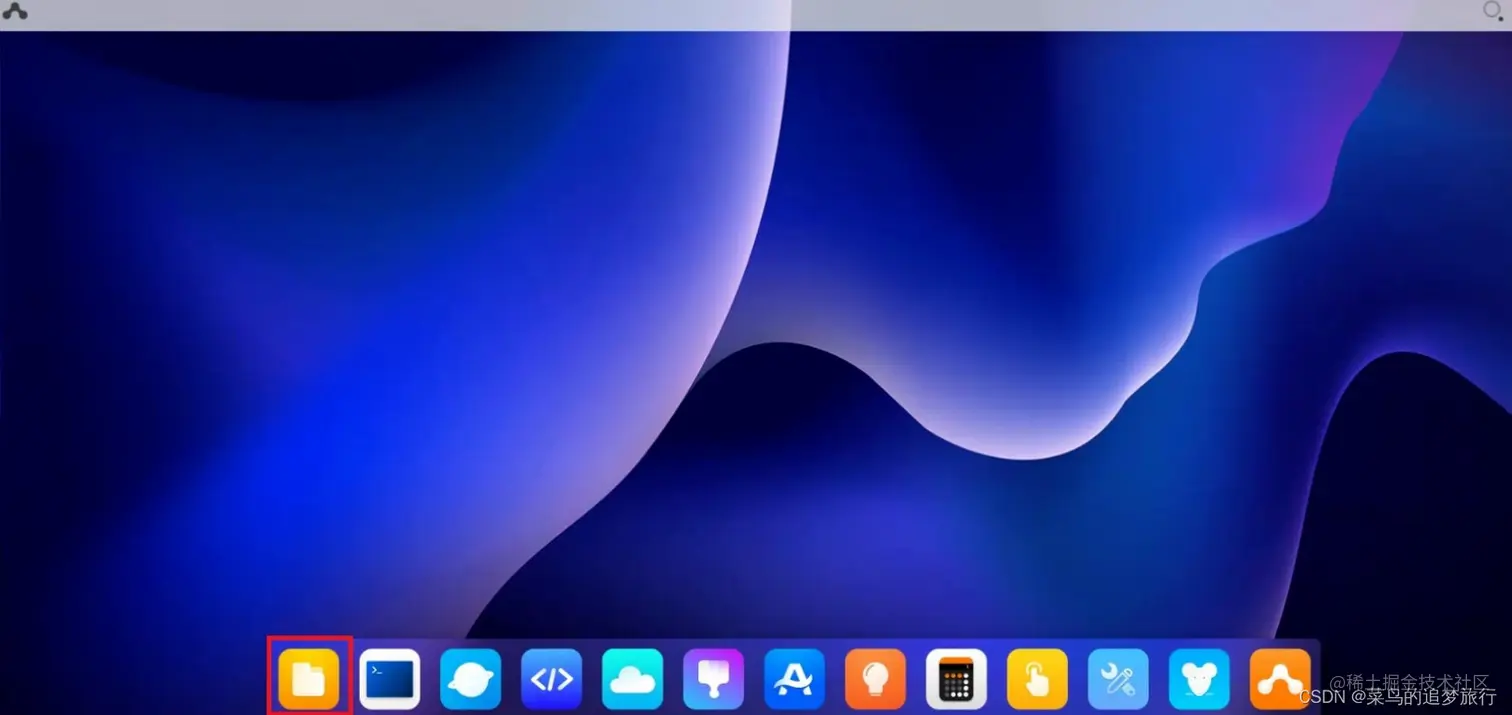Launch the blue app store dock icon
The height and width of the screenshot is (715, 1512).
795,679
